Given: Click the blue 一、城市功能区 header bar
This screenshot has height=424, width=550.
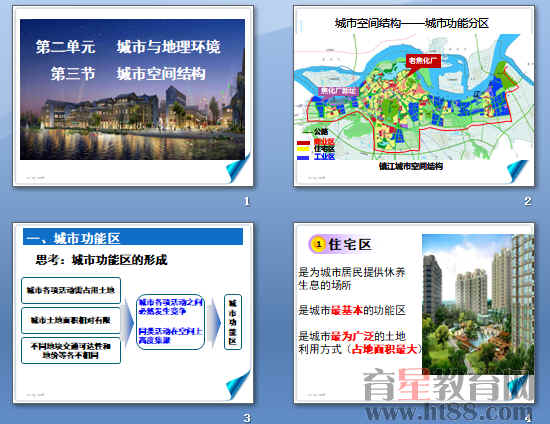Looking at the screenshot, I should [133, 237].
